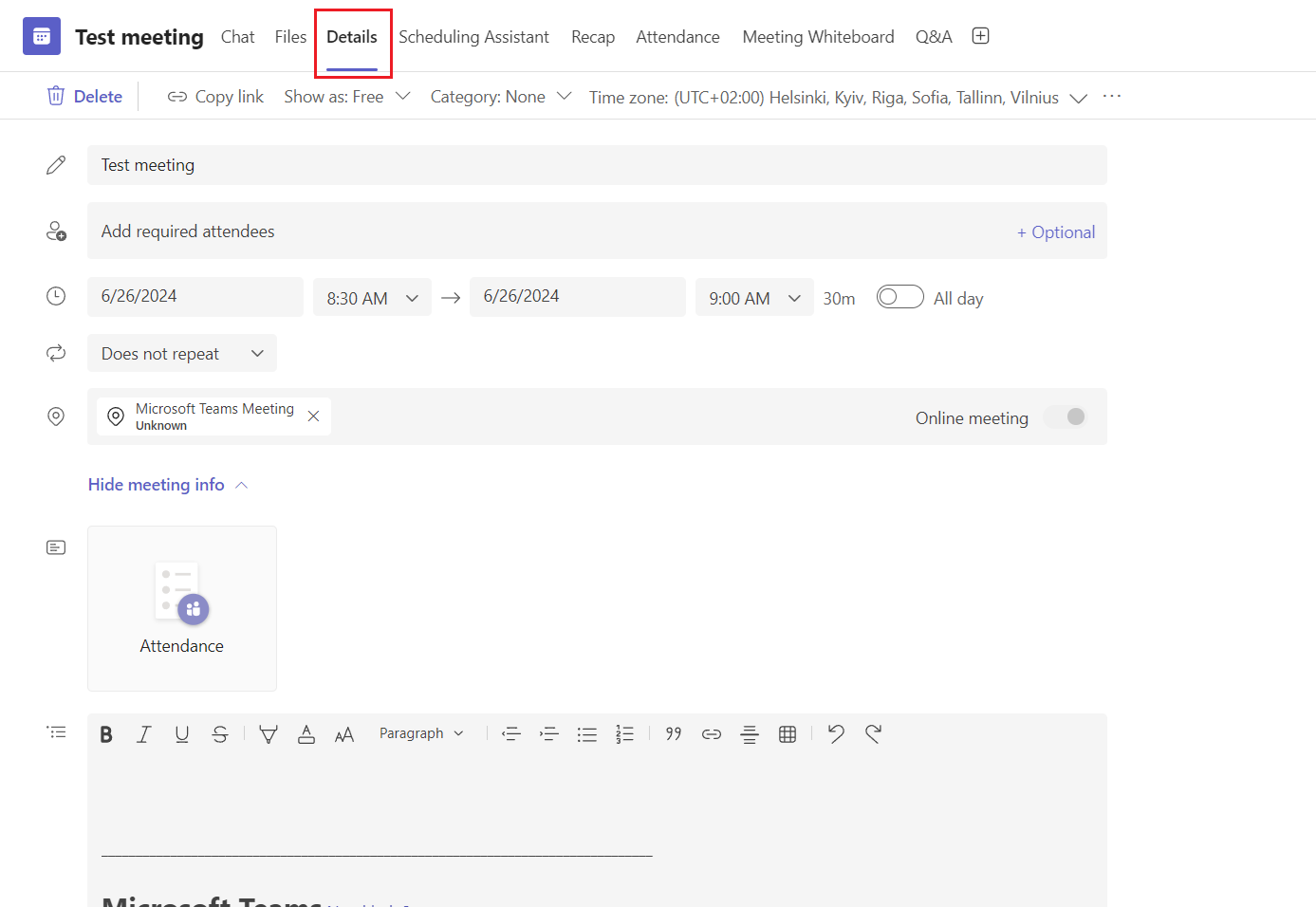Enable the All day meeting toggle
Image resolution: width=1316 pixels, height=907 pixels.
click(899, 296)
